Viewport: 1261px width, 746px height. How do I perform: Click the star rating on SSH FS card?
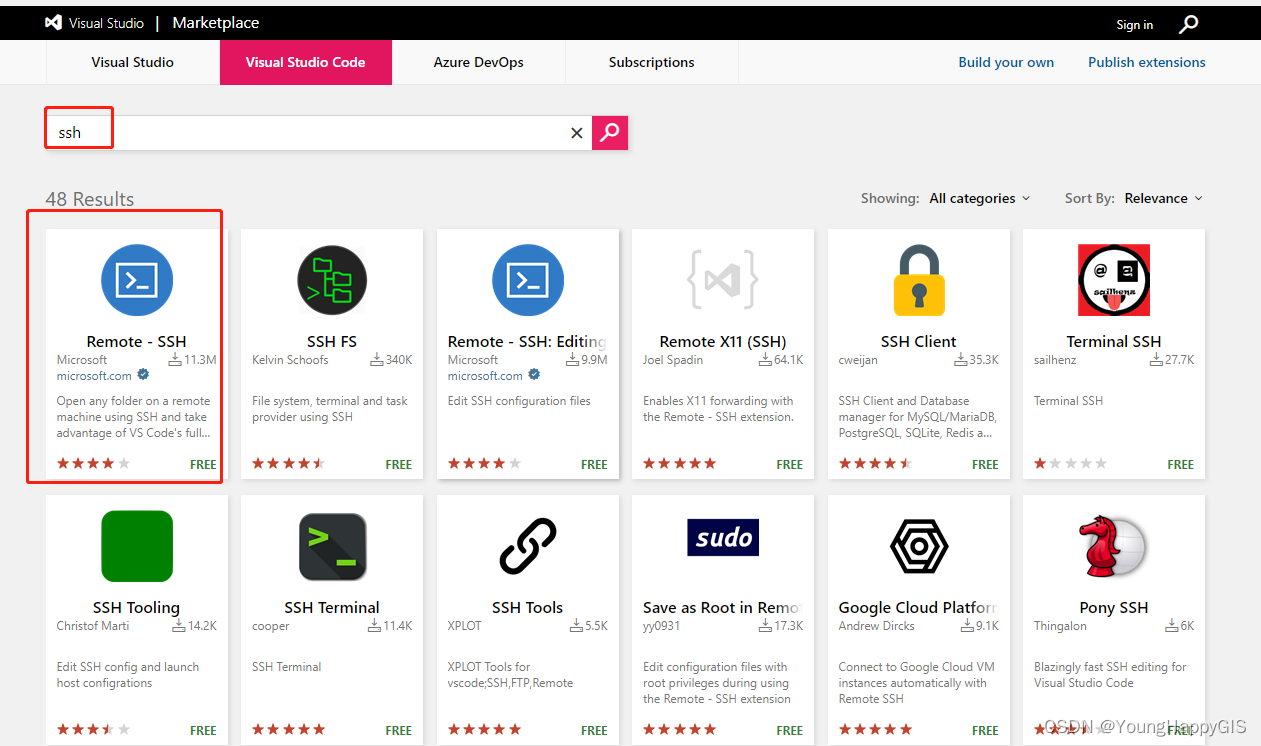tap(289, 464)
